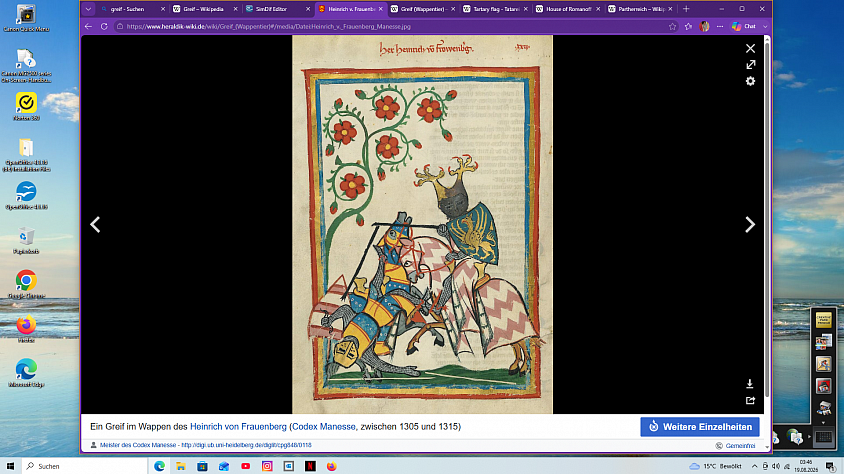Viewport: 844px width, 474px height.
Task: Open a new browser tab
Action: click(686, 9)
